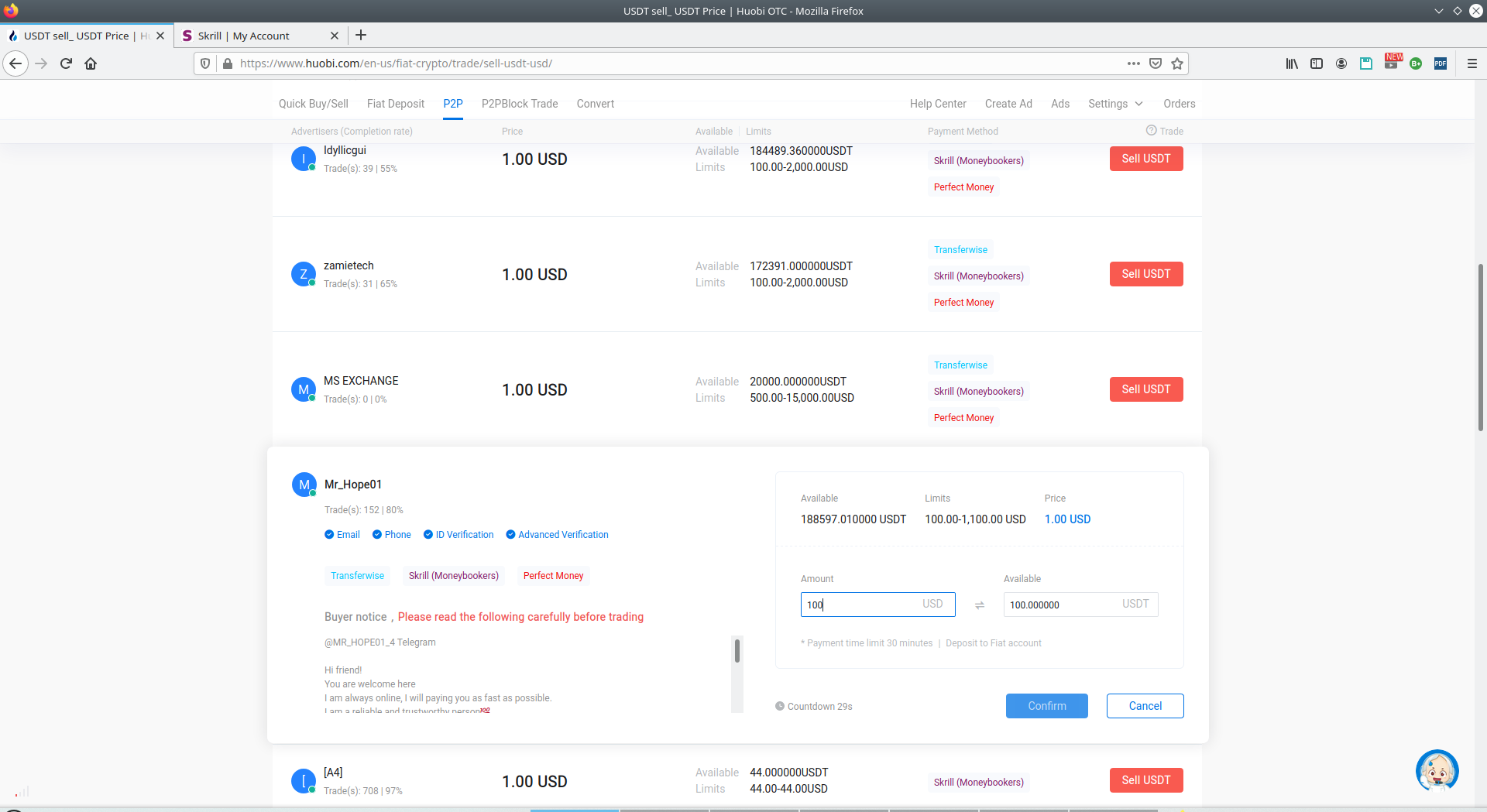Bookmark this page with the star
The image size is (1487, 812).
click(1177, 63)
